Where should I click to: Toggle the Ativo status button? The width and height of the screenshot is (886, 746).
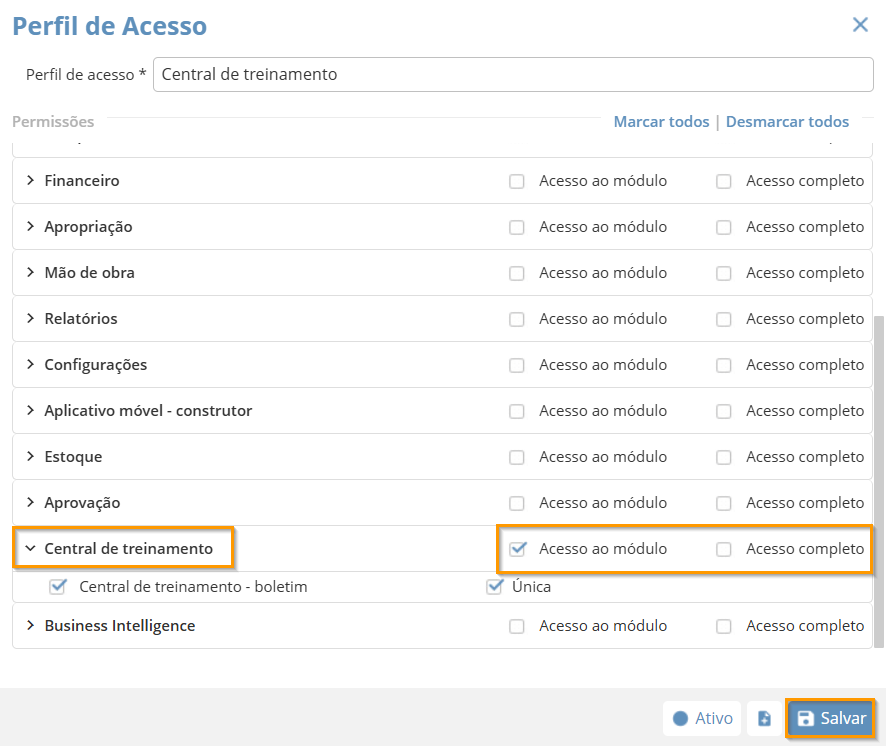click(702, 718)
